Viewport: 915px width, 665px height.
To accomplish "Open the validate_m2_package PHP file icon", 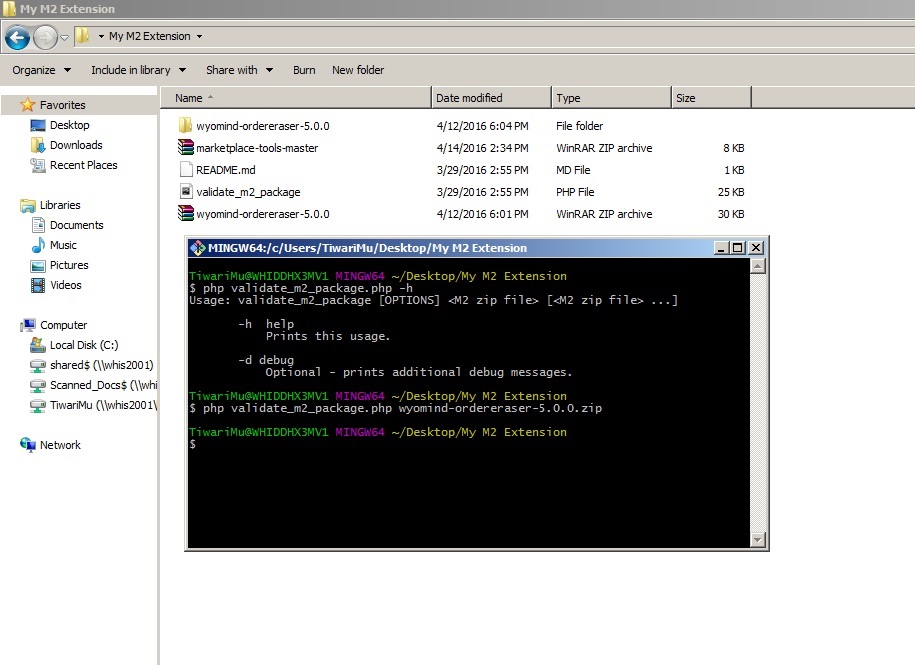I will [185, 192].
